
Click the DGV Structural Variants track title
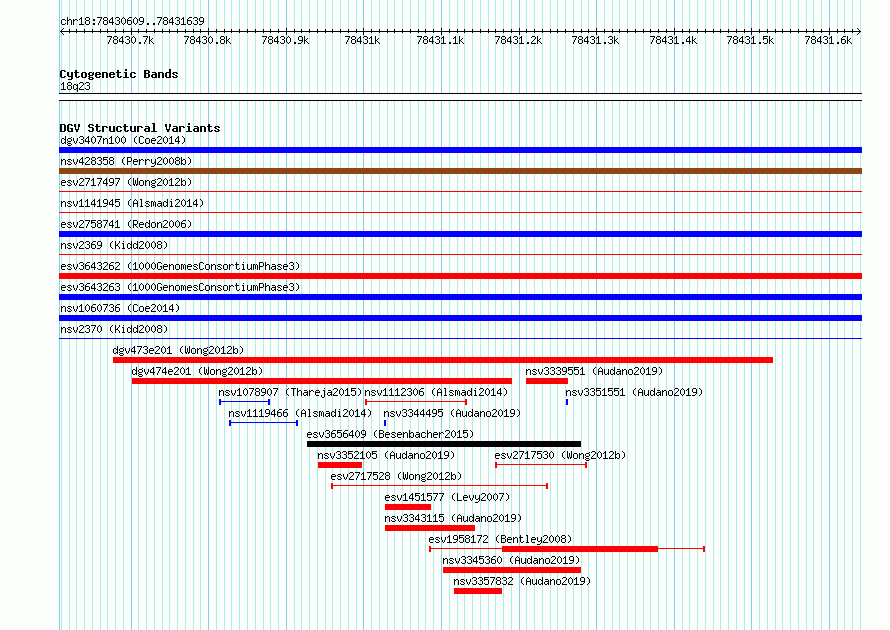tap(140, 128)
